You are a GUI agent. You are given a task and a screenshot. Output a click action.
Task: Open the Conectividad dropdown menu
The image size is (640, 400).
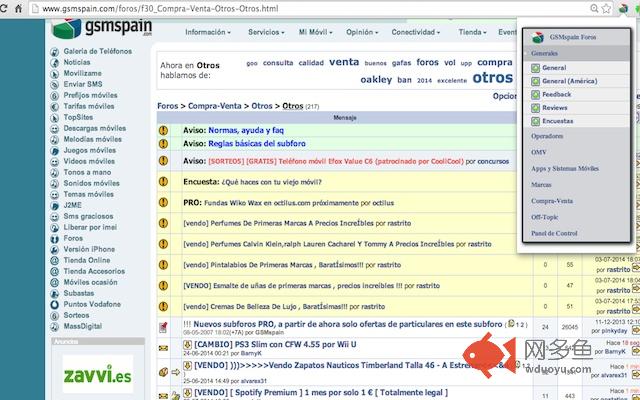(x=416, y=32)
